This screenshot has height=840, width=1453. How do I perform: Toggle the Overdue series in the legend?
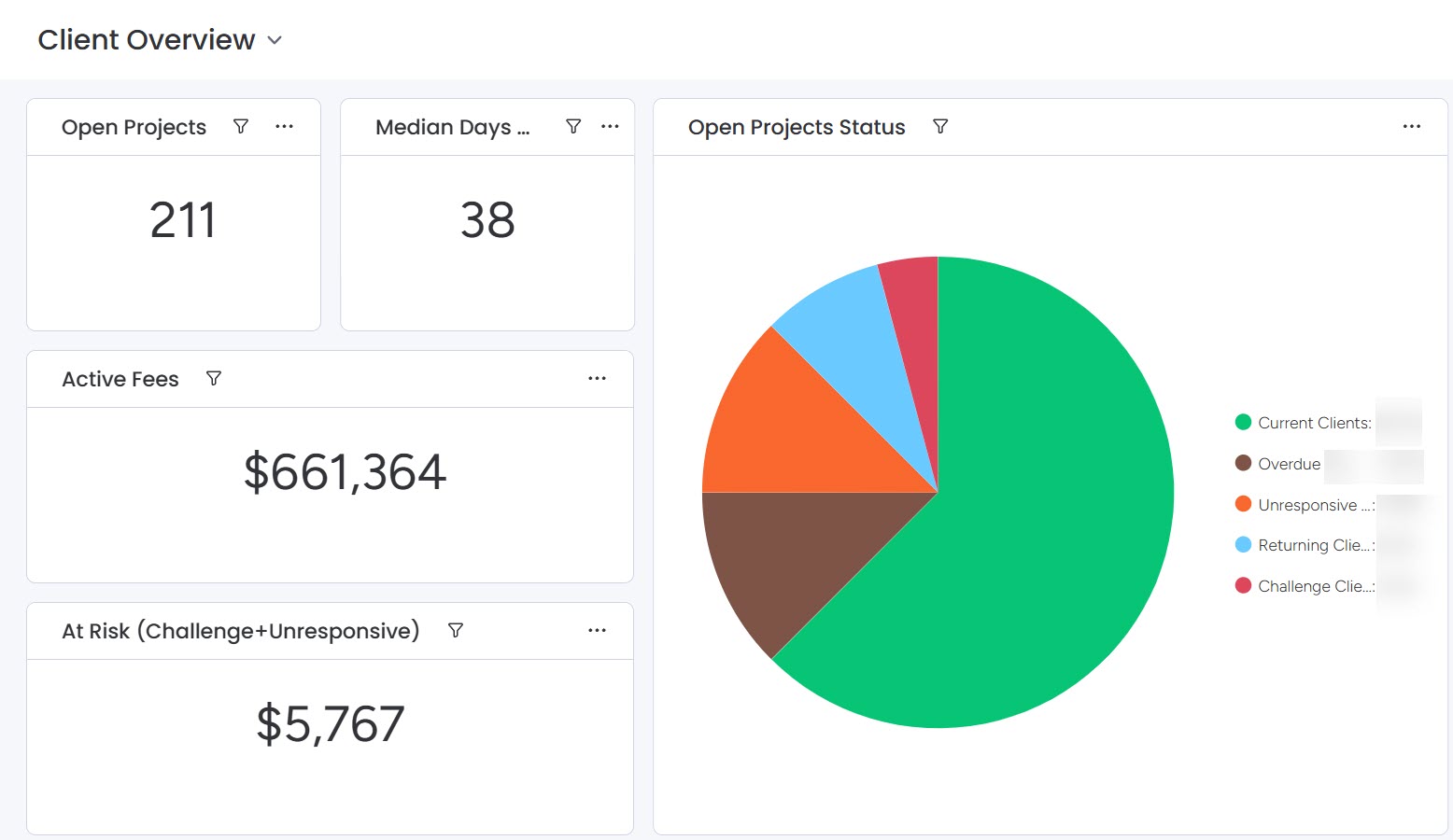[1289, 464]
